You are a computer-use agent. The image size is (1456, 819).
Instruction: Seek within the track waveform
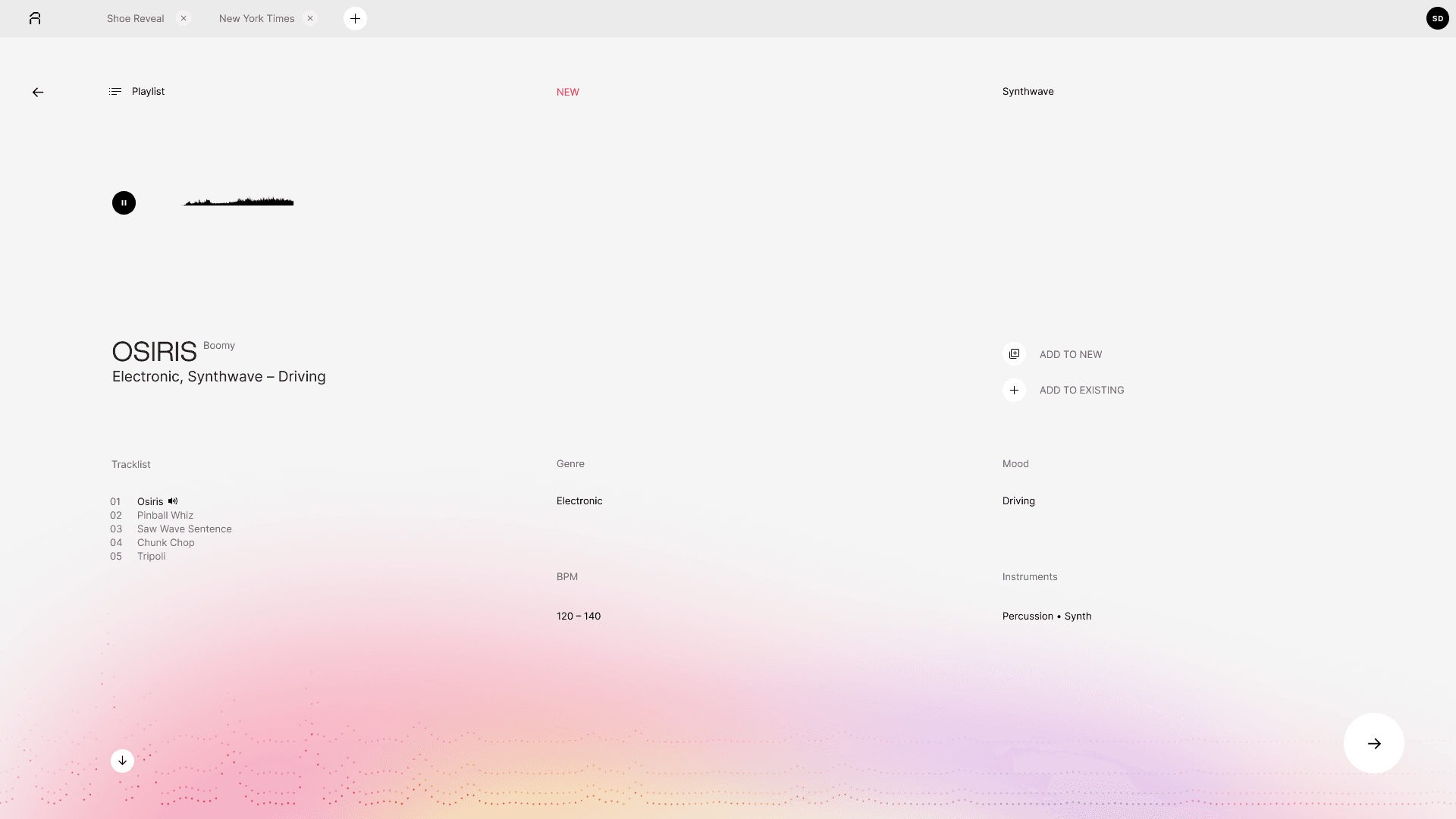point(238,202)
